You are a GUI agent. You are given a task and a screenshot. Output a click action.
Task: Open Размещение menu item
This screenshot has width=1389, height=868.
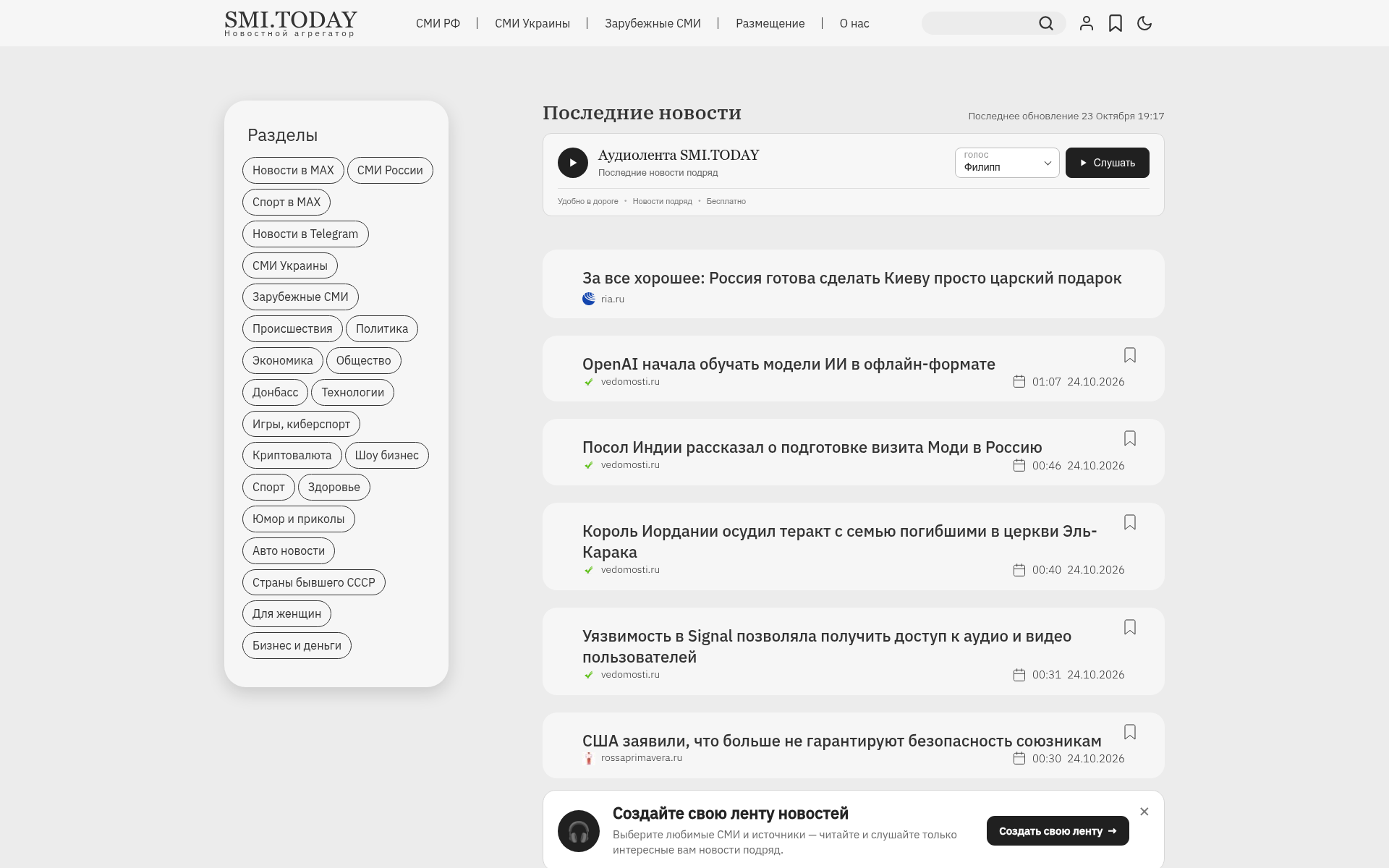[770, 23]
